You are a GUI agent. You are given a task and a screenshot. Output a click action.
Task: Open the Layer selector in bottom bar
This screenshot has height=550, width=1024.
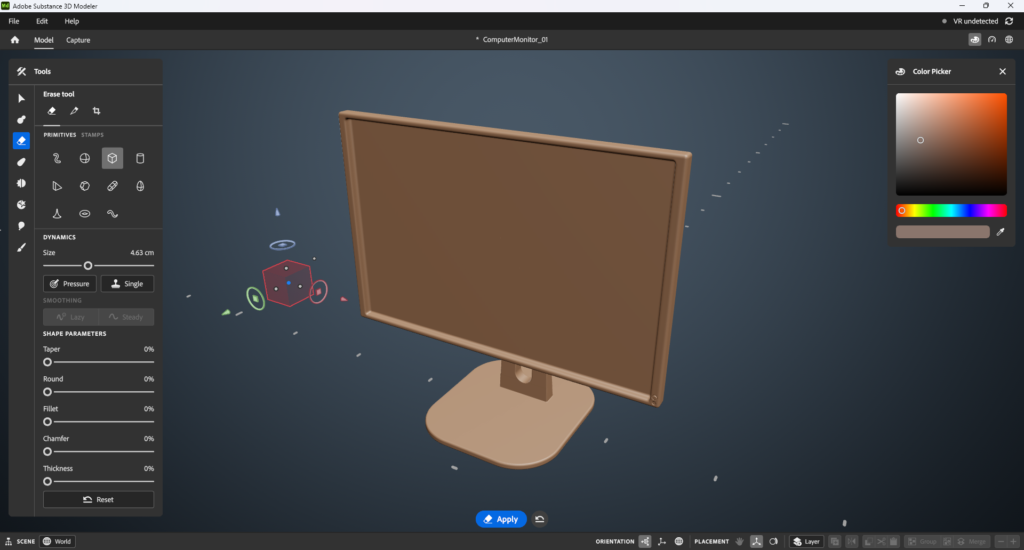click(x=807, y=542)
